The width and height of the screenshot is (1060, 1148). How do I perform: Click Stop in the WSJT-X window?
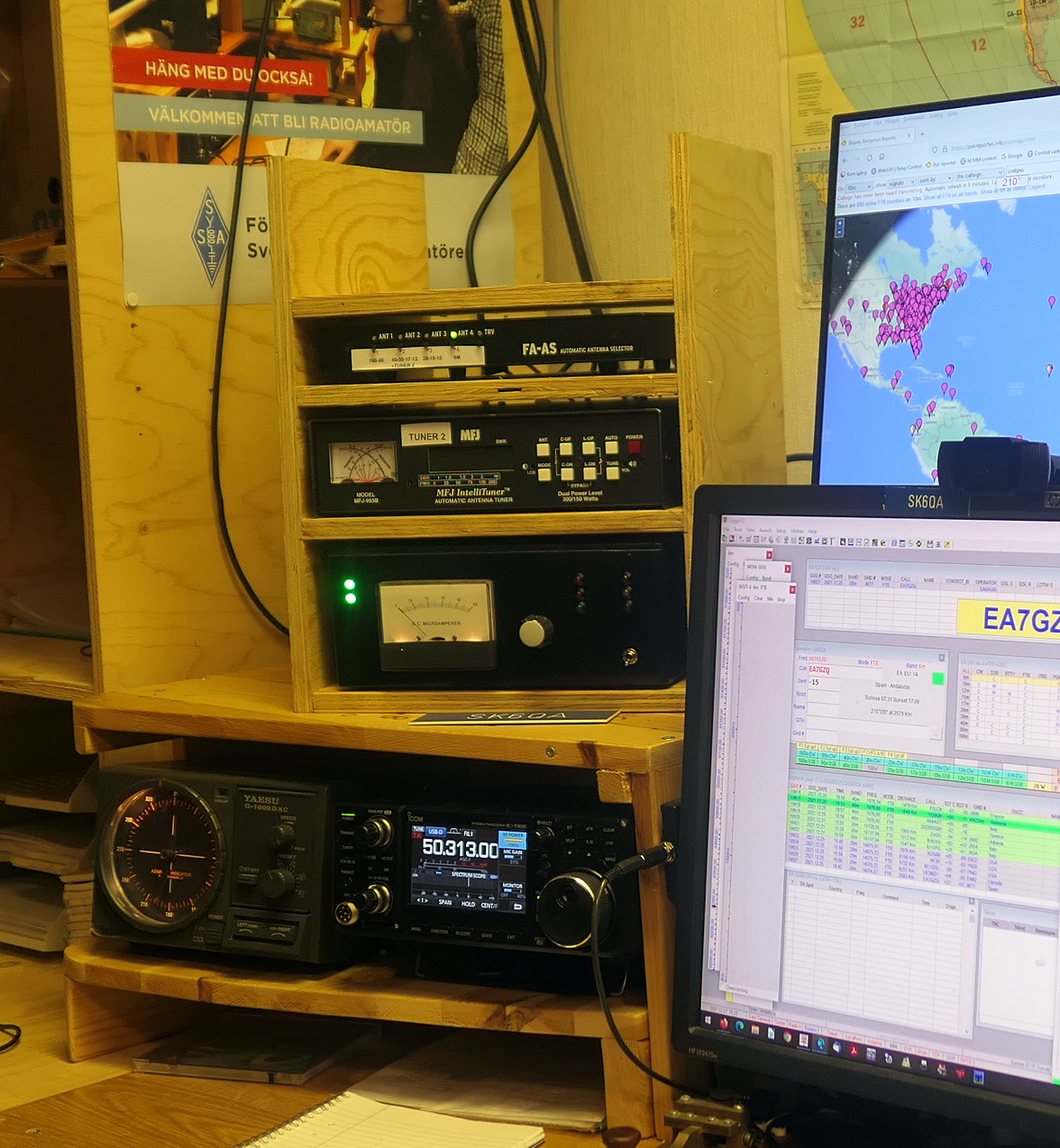tap(781, 599)
